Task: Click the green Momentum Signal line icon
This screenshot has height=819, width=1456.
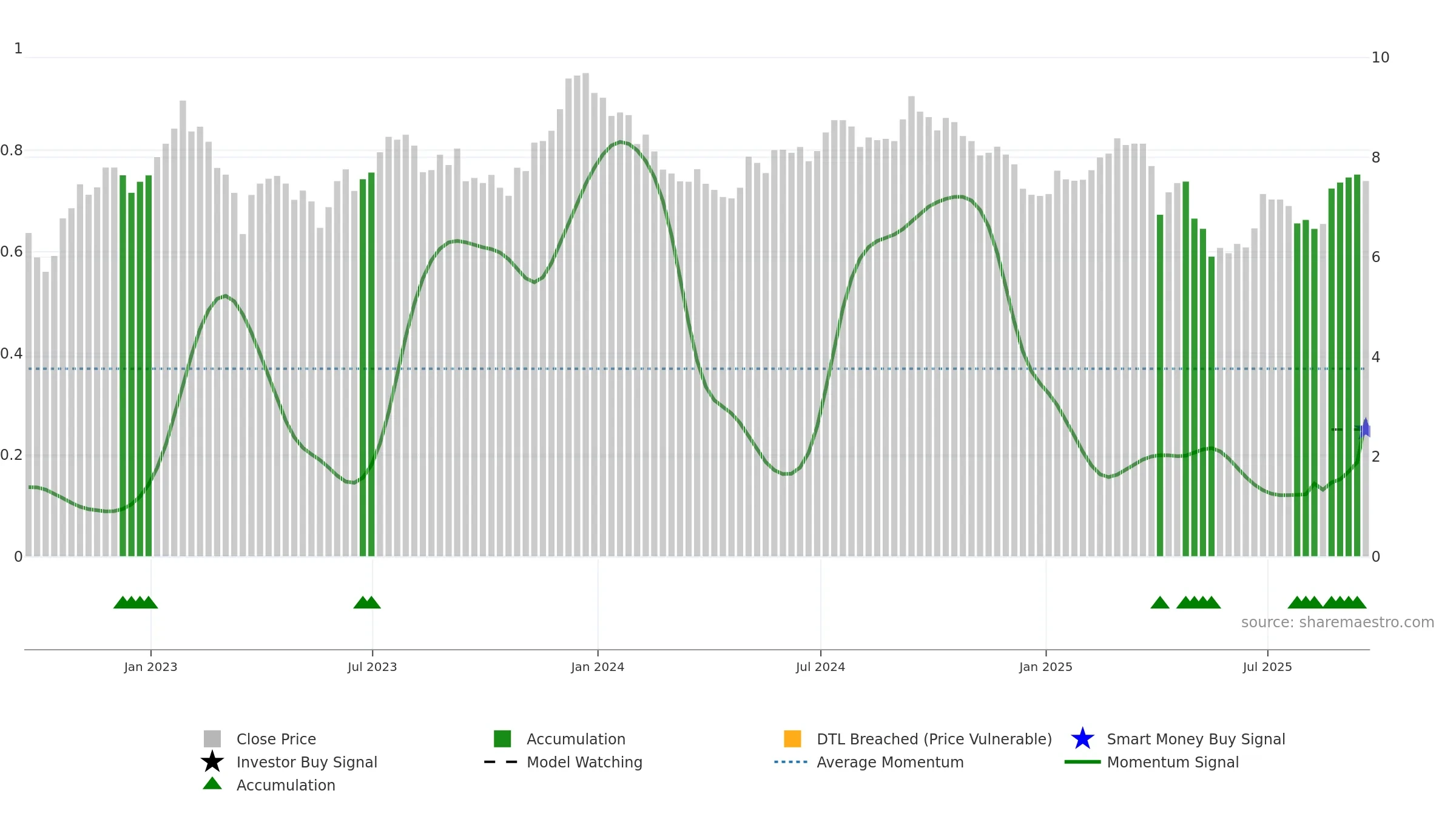Action: coord(1082,761)
